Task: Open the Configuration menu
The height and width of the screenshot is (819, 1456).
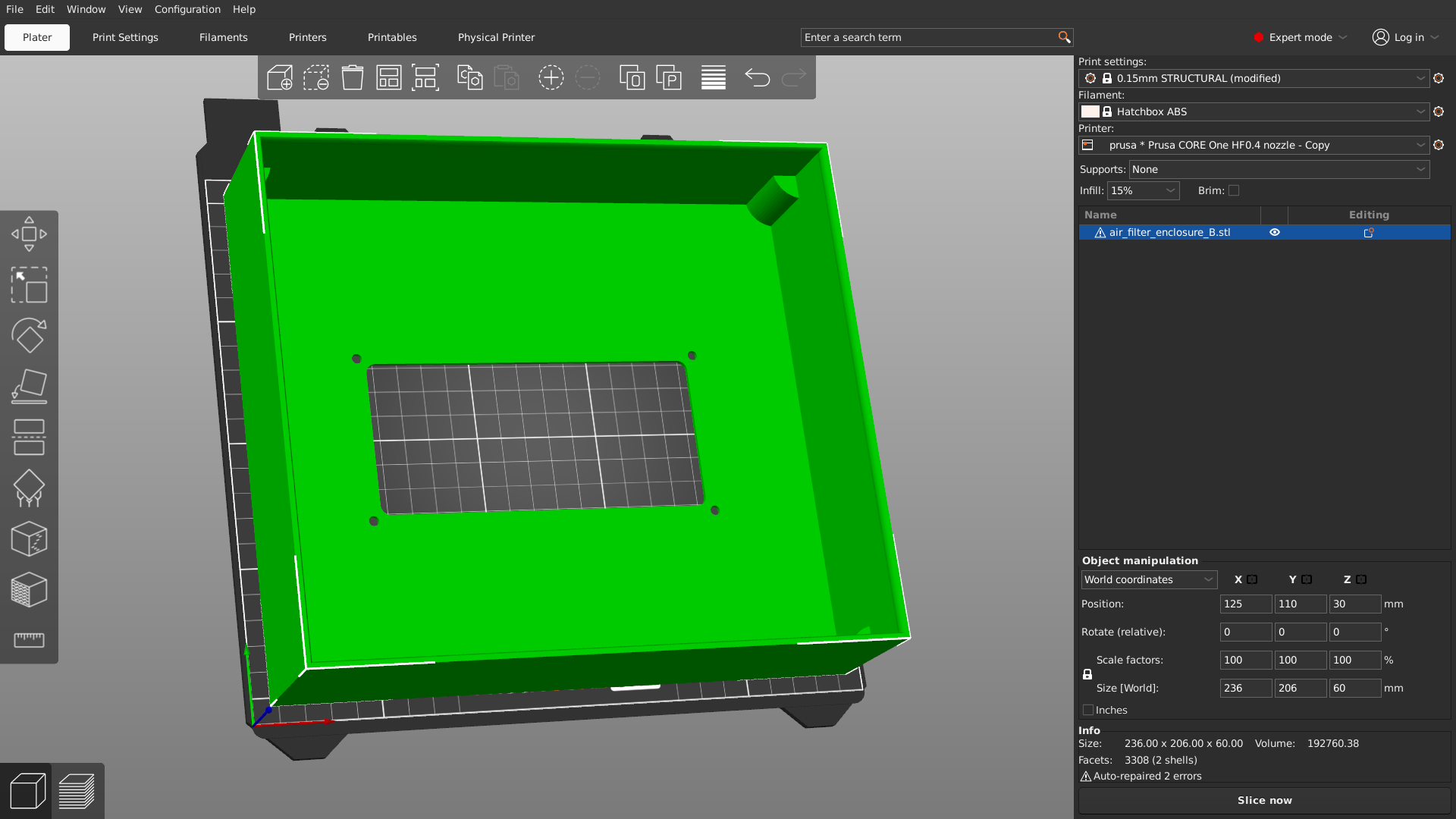Action: point(187,9)
